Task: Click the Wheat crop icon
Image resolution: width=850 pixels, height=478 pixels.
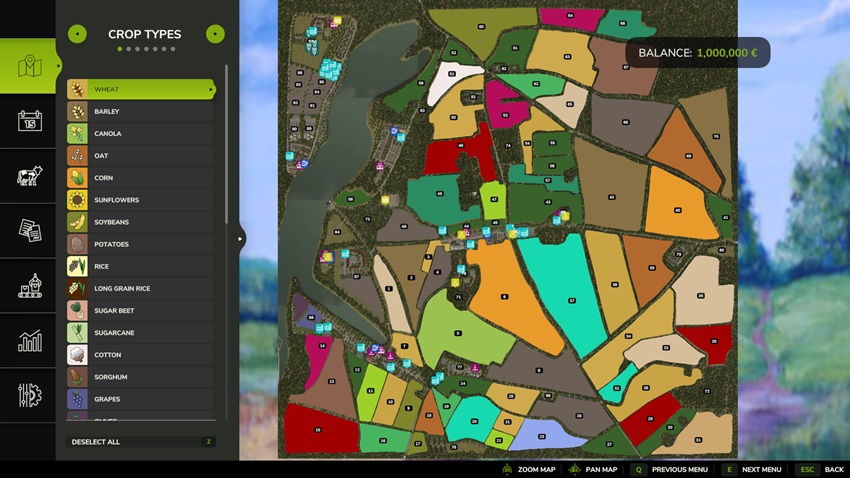Action: pyautogui.click(x=78, y=89)
